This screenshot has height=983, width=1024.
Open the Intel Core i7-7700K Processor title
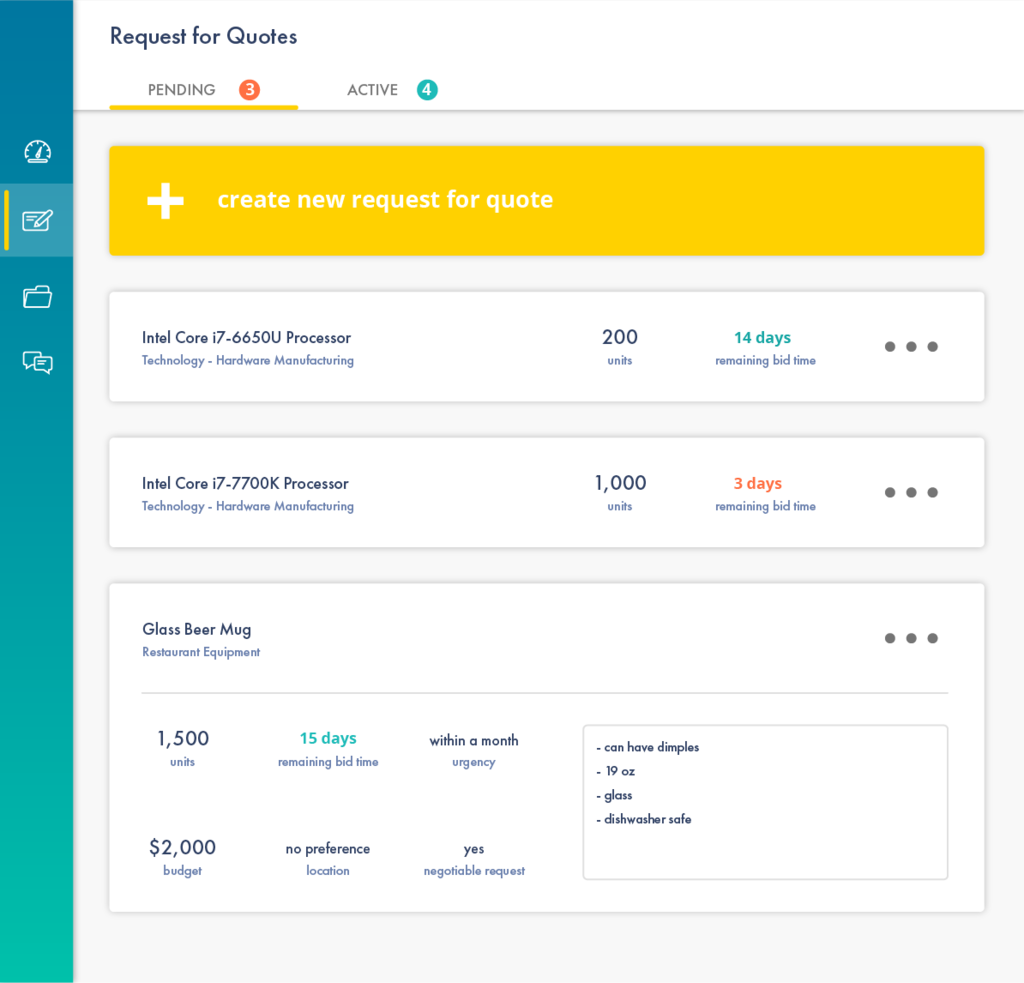[245, 483]
